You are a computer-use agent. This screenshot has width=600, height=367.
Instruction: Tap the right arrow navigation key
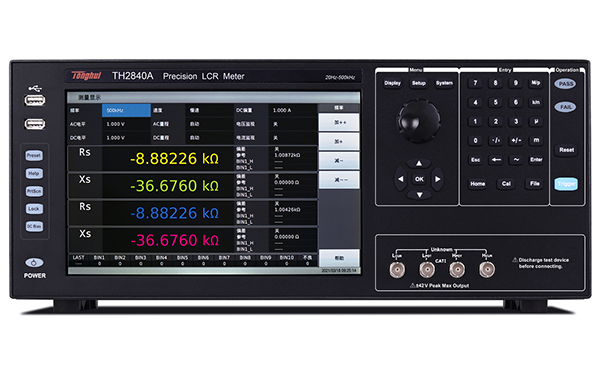pyautogui.click(x=438, y=179)
